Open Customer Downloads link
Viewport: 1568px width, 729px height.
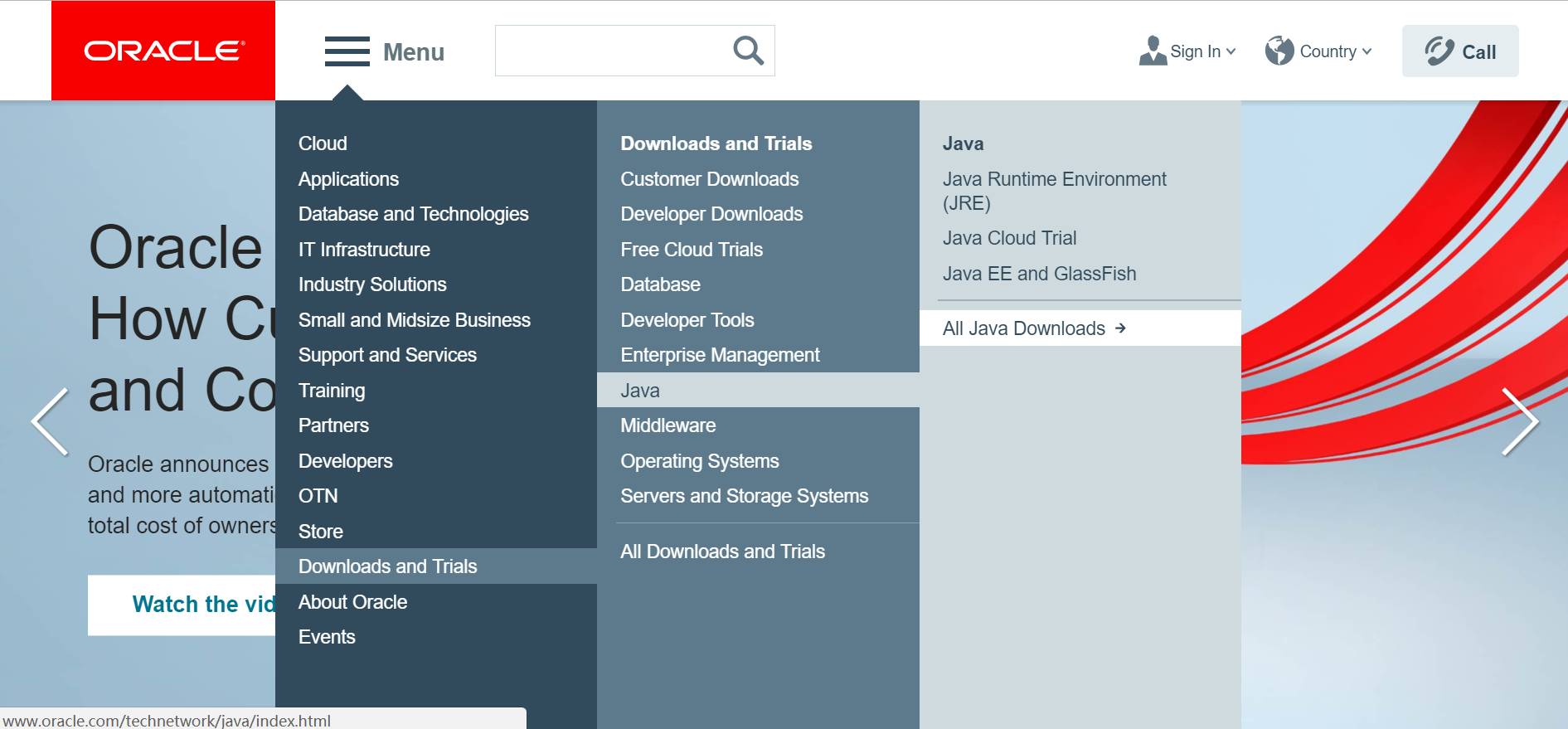pyautogui.click(x=709, y=179)
